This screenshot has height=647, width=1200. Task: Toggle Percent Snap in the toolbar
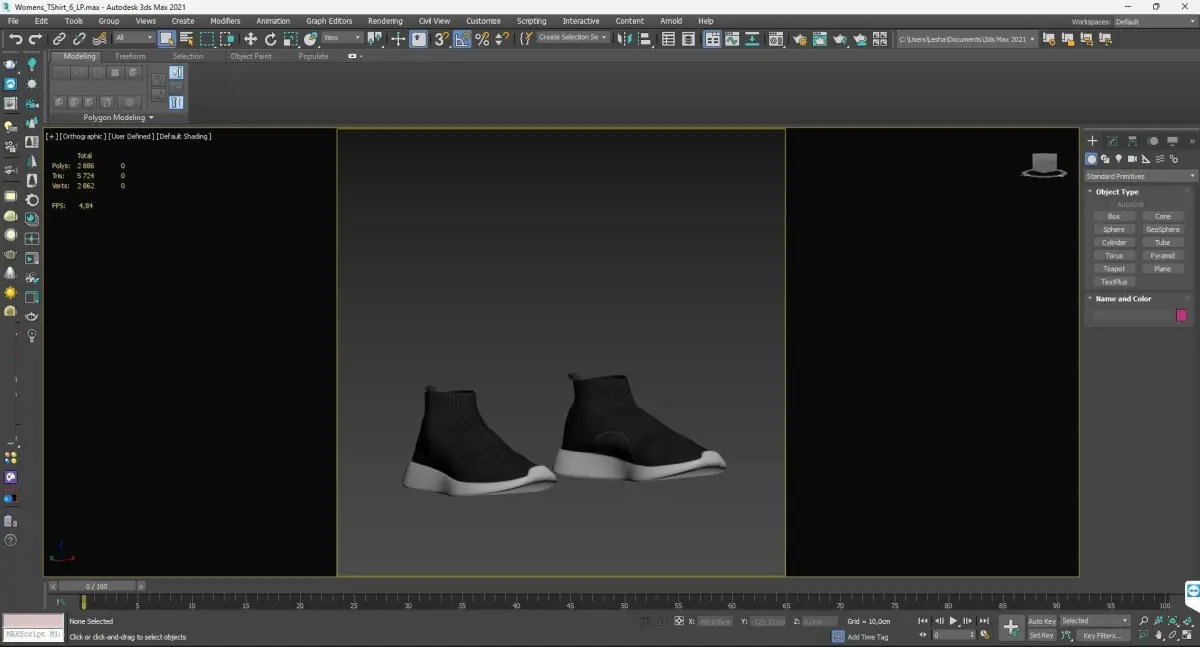pos(482,39)
